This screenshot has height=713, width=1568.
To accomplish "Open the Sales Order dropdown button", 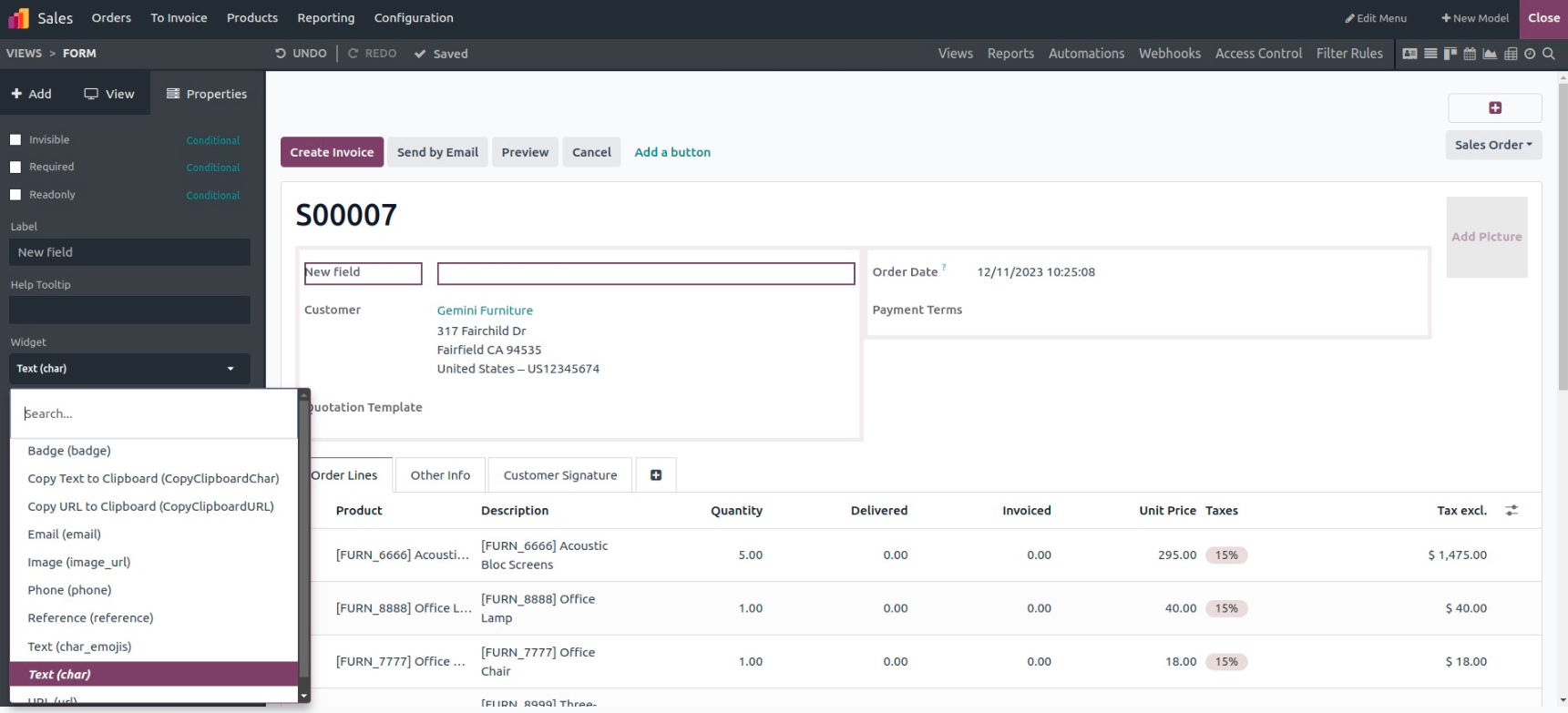I will click(1492, 145).
